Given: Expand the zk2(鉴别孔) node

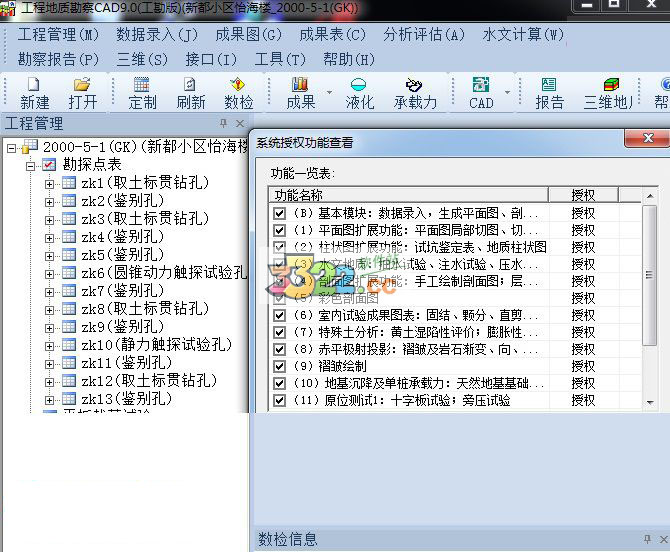Looking at the screenshot, I should pyautogui.click(x=49, y=203).
